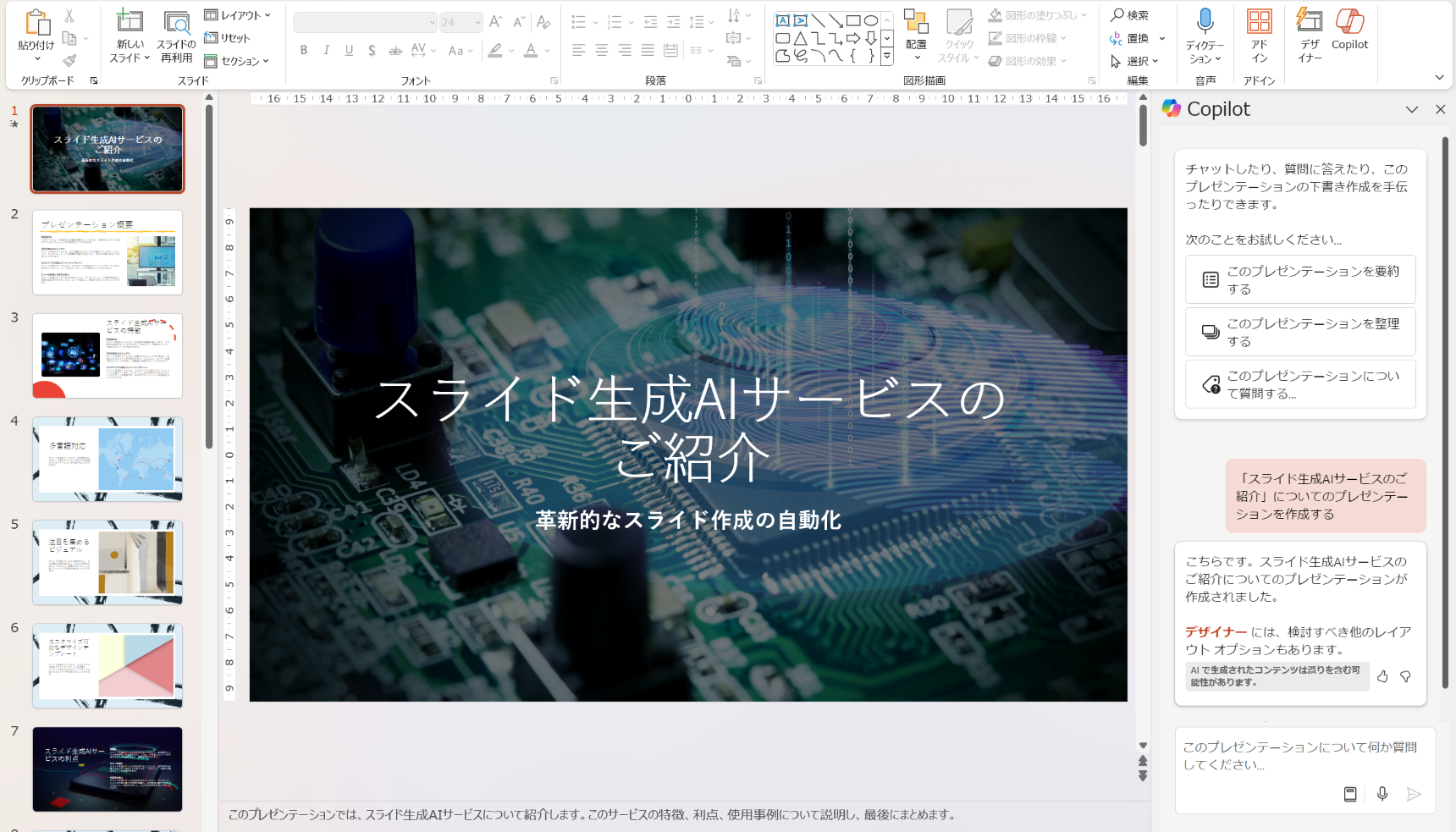Apply strikethrough formatting
The height and width of the screenshot is (832, 1456).
click(395, 51)
